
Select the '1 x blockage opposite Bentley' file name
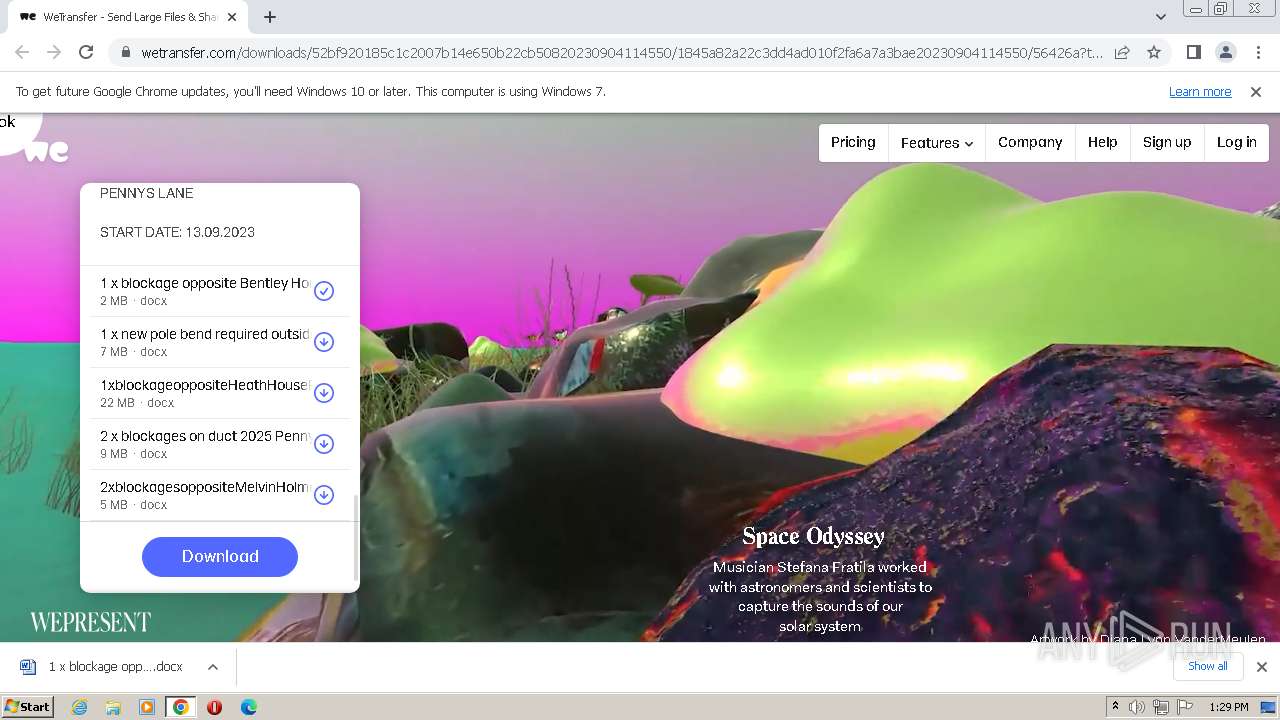205,283
